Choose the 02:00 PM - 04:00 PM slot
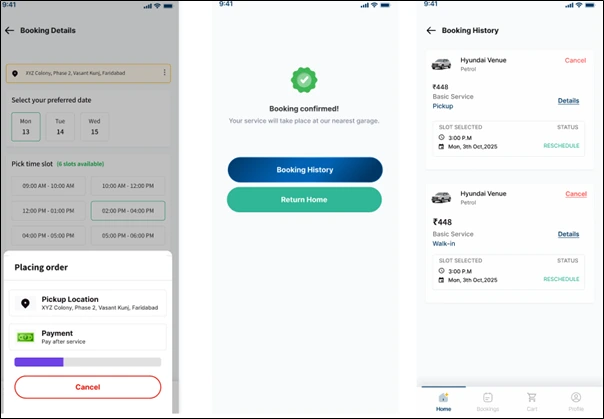This screenshot has height=419, width=604. (x=128, y=211)
